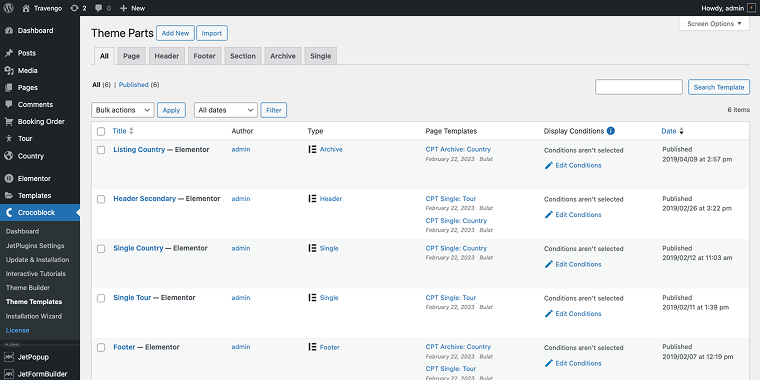
Task: Click pencil icon in Listing Country row
Action: [549, 165]
